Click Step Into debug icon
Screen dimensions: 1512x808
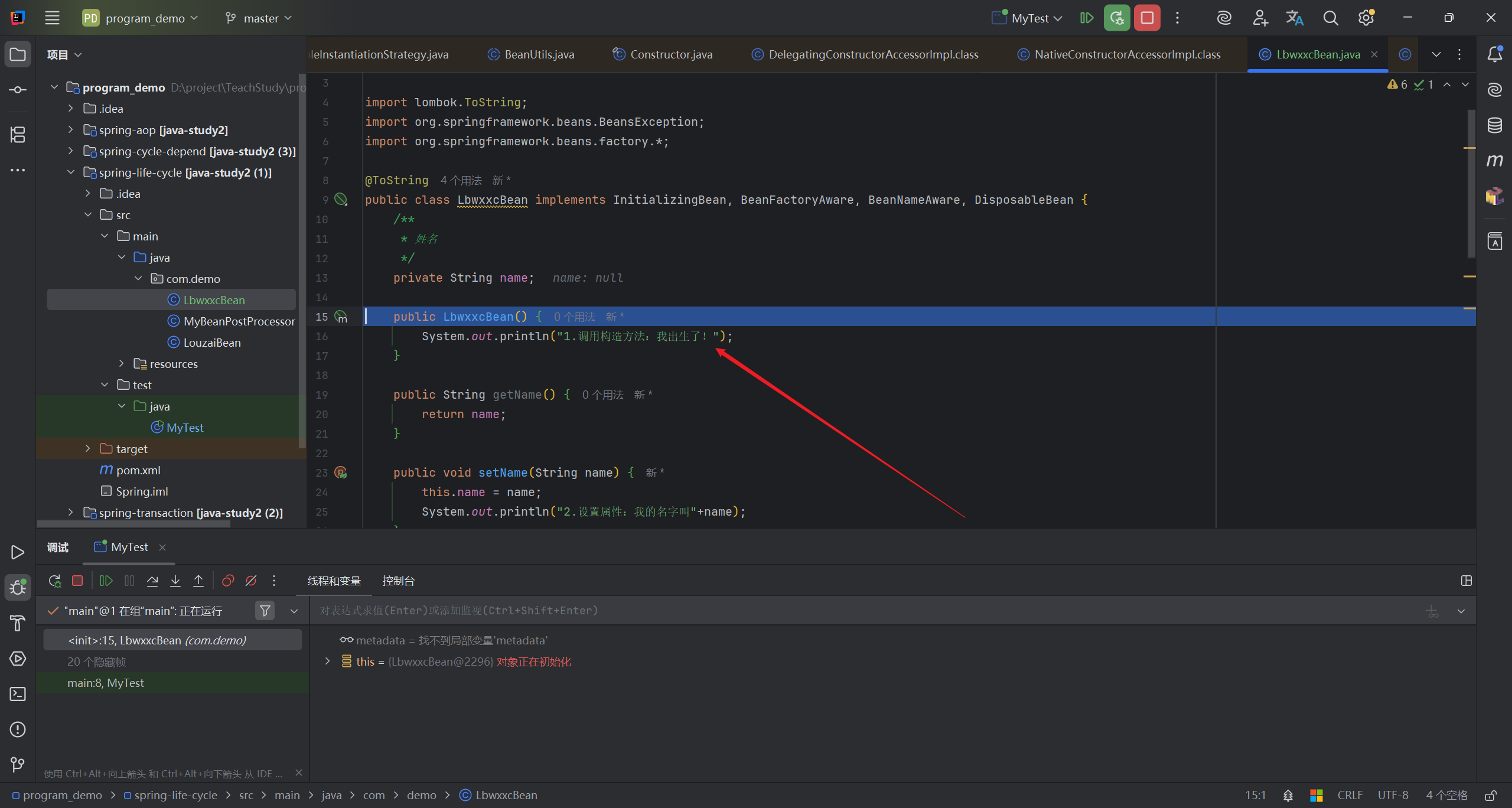click(x=175, y=581)
